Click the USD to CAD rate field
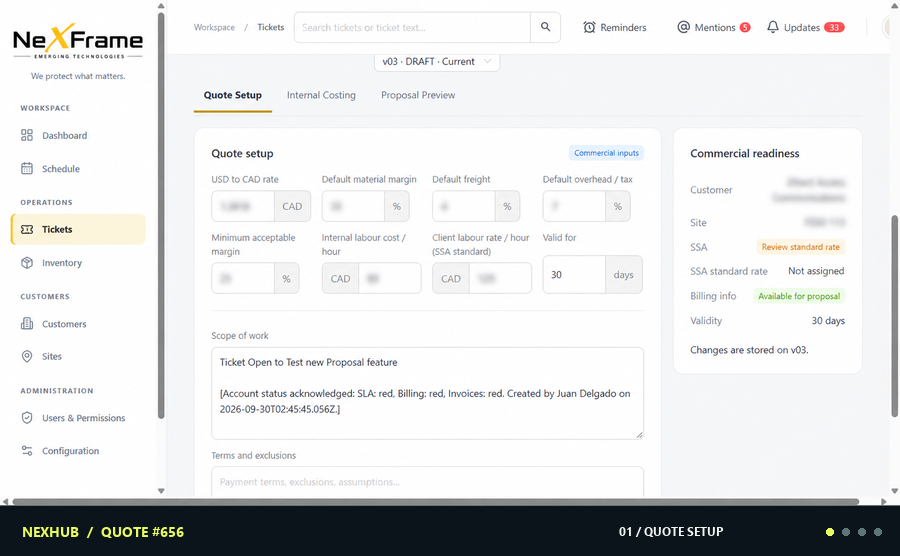The width and height of the screenshot is (900, 556). 243,206
